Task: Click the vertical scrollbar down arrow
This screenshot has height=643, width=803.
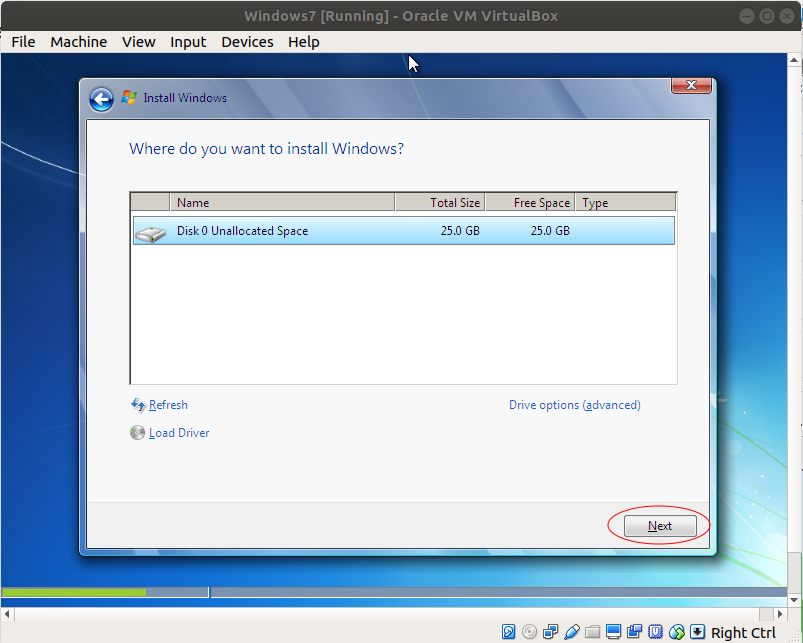Action: [794, 600]
